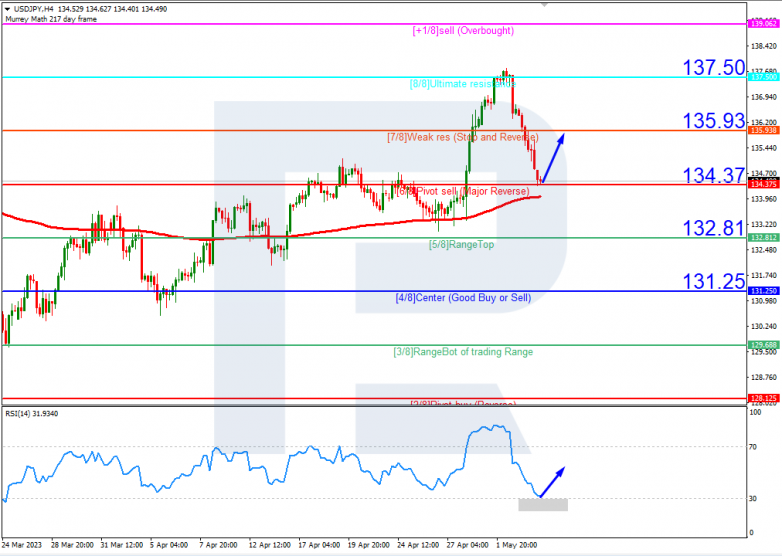Click the 135.440 price scale value
Image resolution: width=782 pixels, height=556 pixels.
(x=764, y=148)
